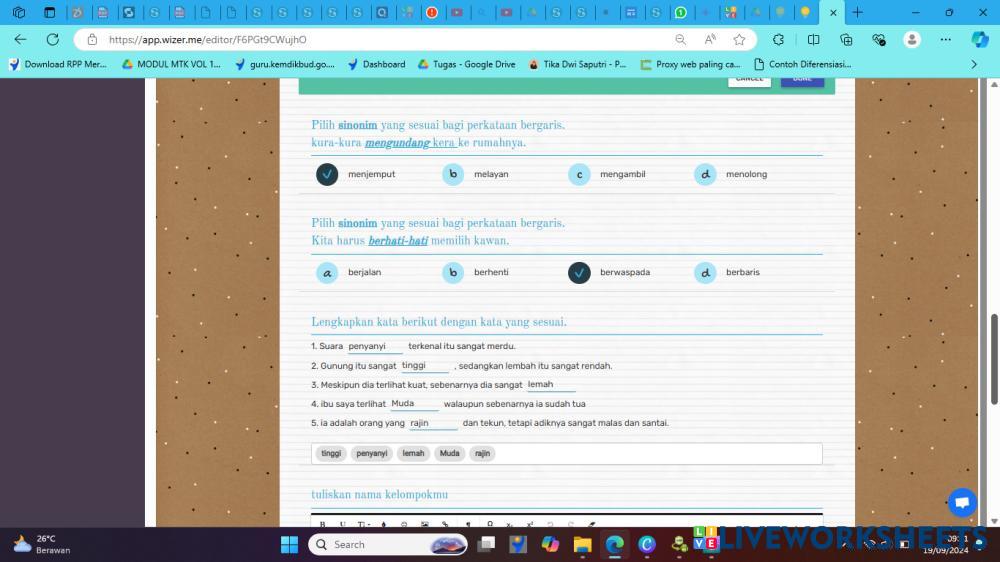Uncheck the selected 'menjemput' answer
Image resolution: width=1000 pixels, height=562 pixels.
pyautogui.click(x=327, y=174)
